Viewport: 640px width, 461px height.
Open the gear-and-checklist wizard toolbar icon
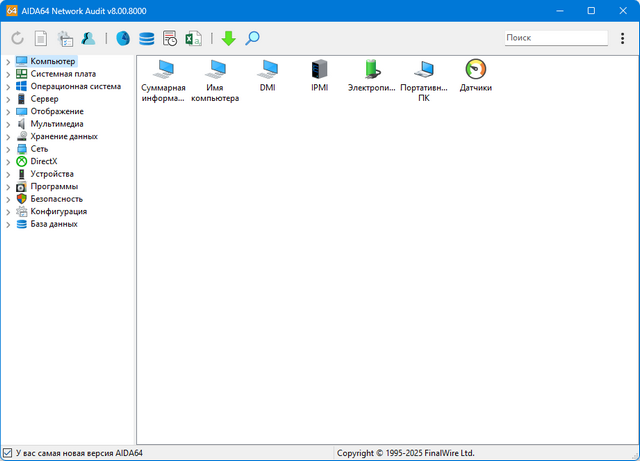coord(65,38)
